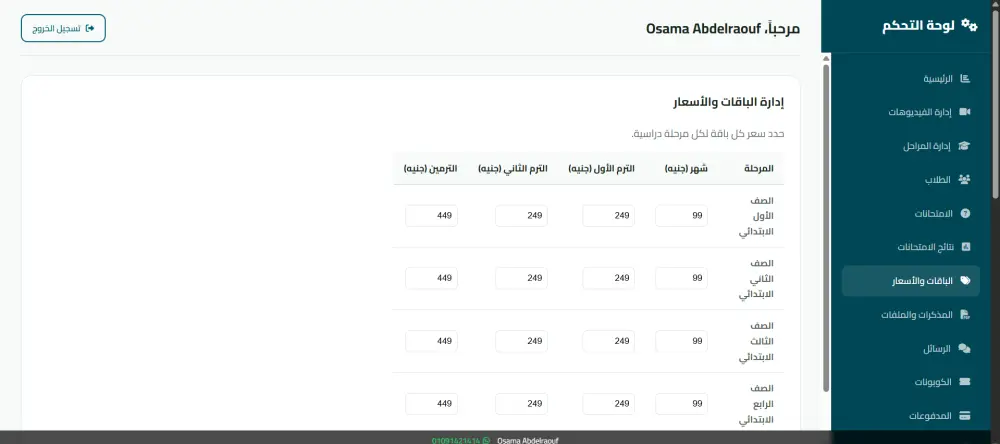
Task: Click the الترم الأول (جنيه) column header
Action: [x=601, y=169]
